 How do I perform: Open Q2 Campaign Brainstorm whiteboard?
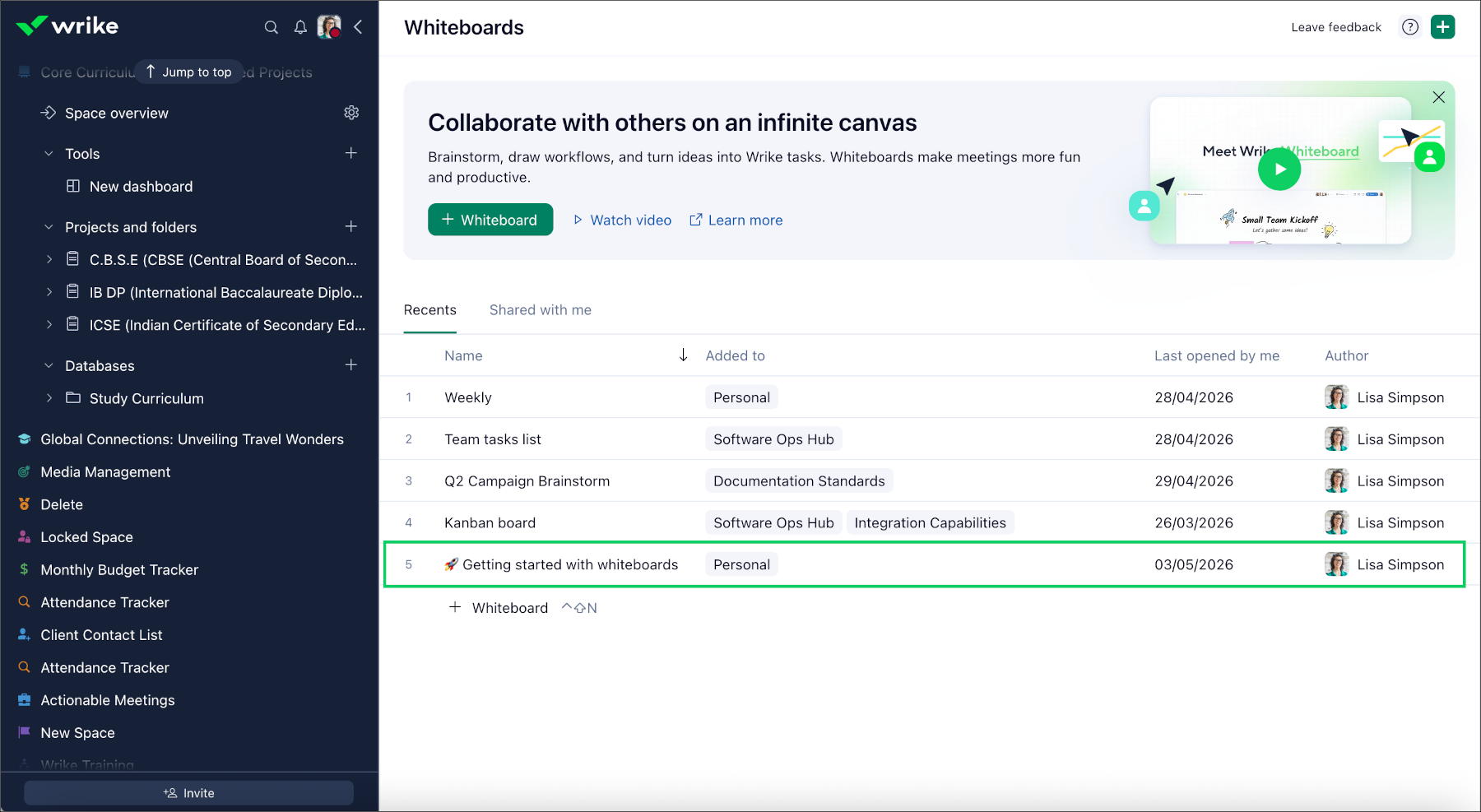pos(527,481)
